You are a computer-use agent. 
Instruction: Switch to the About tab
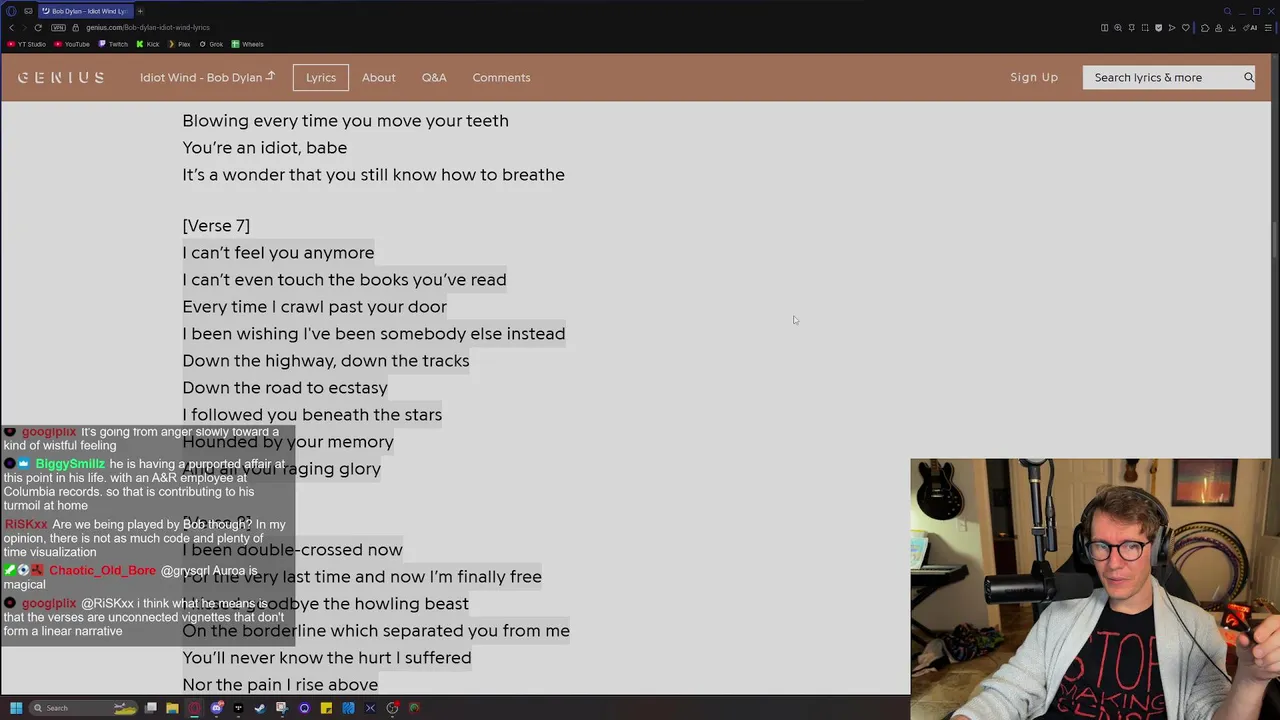pyautogui.click(x=379, y=77)
